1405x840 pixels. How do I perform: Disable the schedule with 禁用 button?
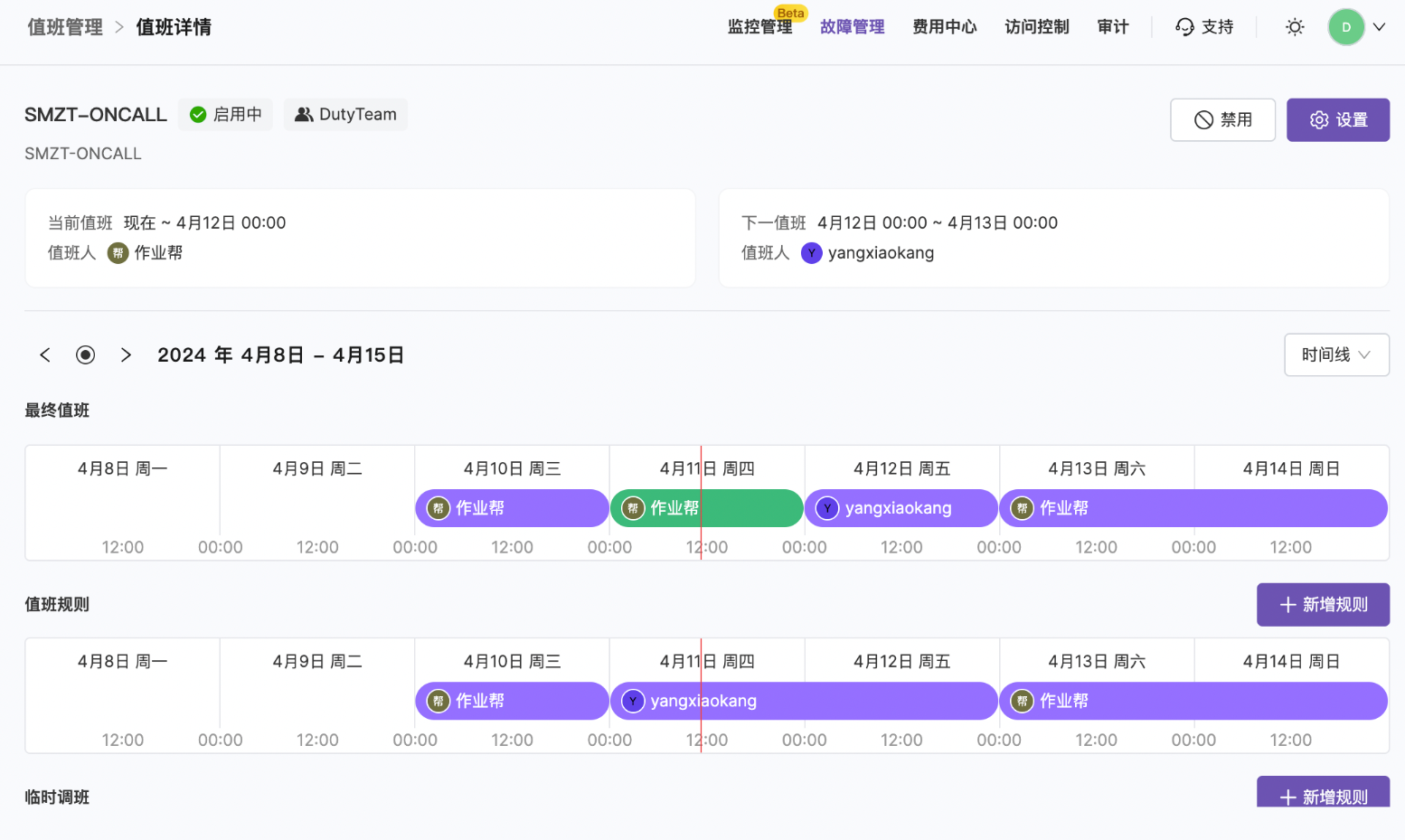coord(1222,120)
